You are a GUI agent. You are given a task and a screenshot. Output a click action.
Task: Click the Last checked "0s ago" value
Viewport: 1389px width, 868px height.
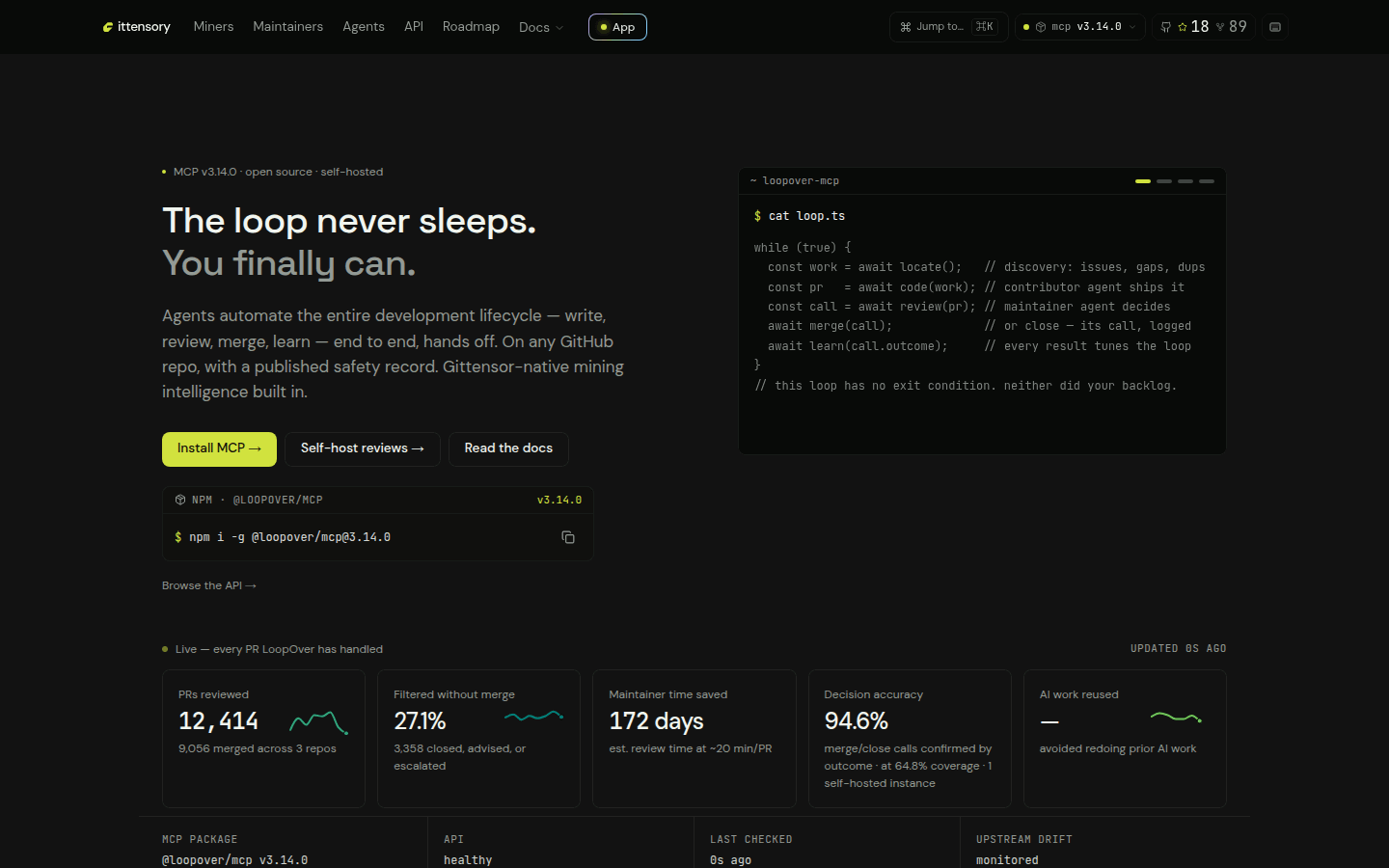tap(730, 860)
